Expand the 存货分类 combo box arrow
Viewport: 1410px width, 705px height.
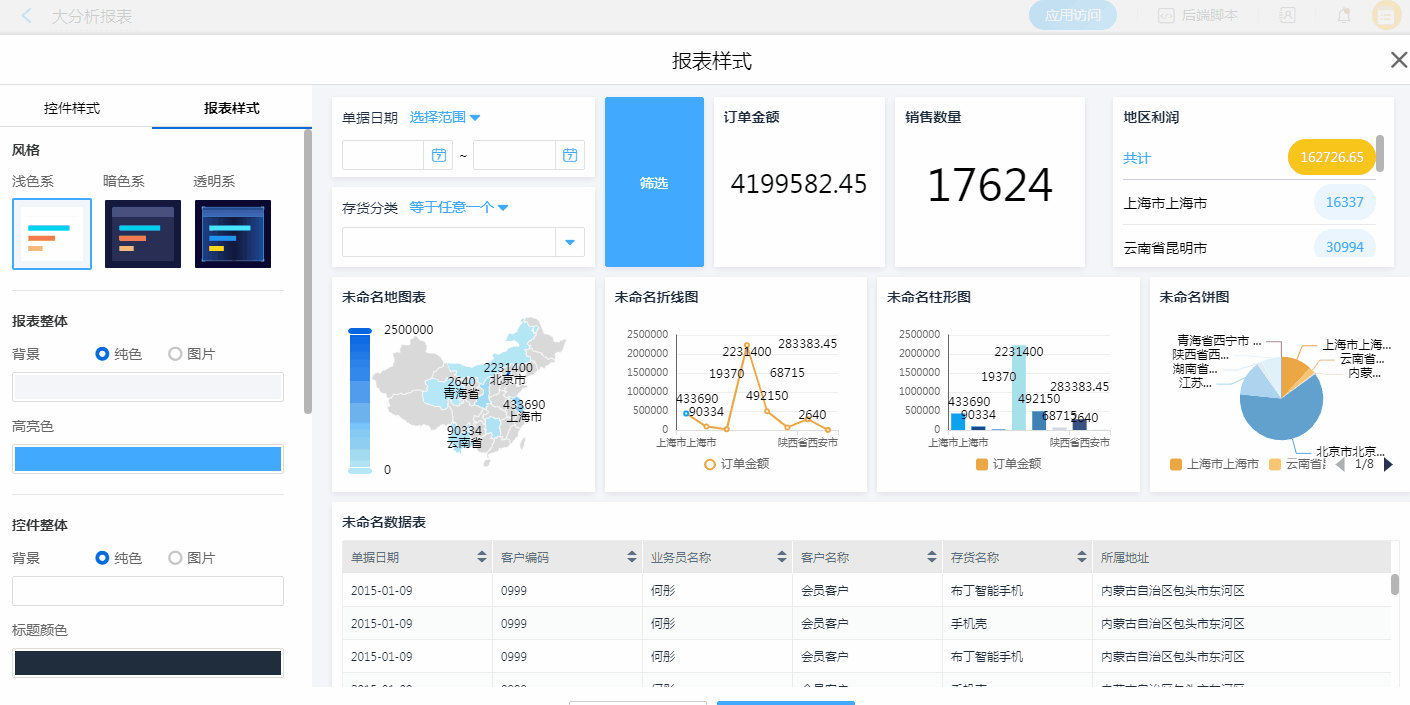[x=570, y=242]
